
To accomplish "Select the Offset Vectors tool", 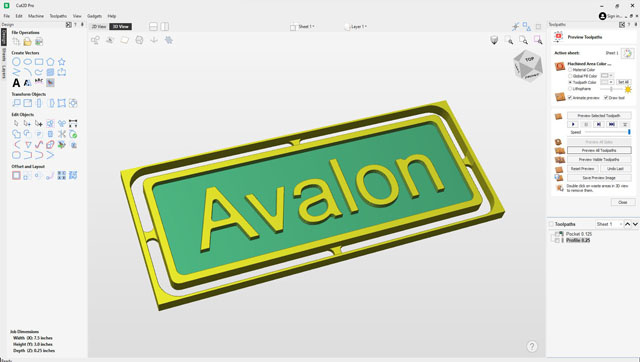I will coord(16,175).
